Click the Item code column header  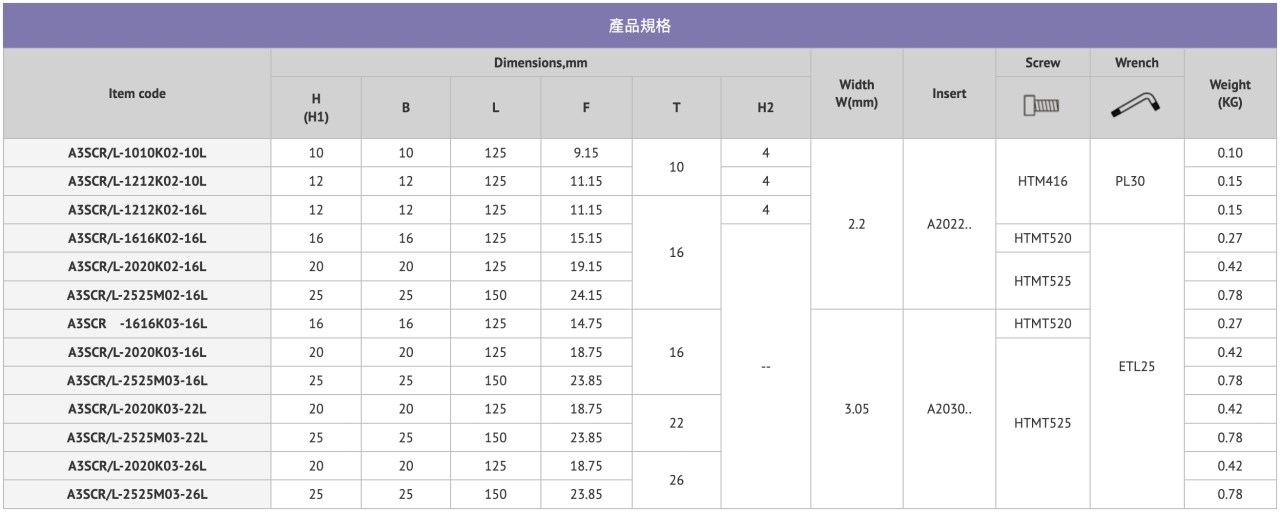point(137,94)
